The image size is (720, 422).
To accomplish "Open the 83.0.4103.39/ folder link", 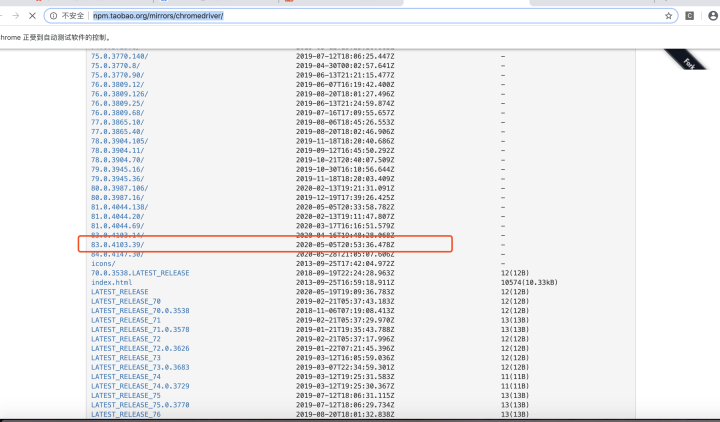I will click(118, 245).
